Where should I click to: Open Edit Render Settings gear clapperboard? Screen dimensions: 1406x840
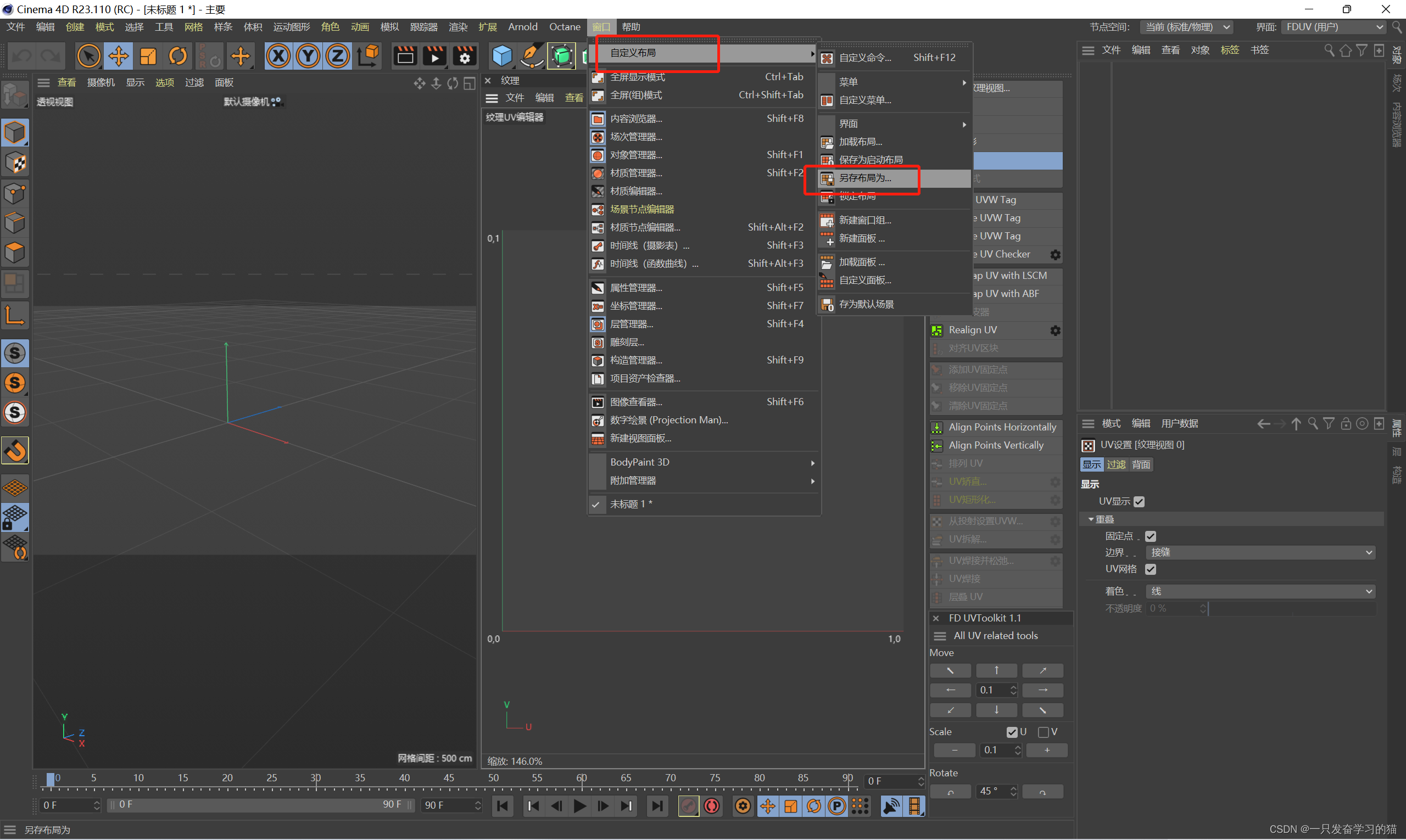pos(464,56)
